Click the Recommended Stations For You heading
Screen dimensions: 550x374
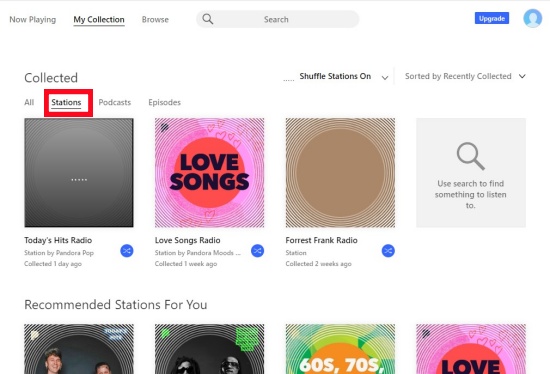[116, 305]
